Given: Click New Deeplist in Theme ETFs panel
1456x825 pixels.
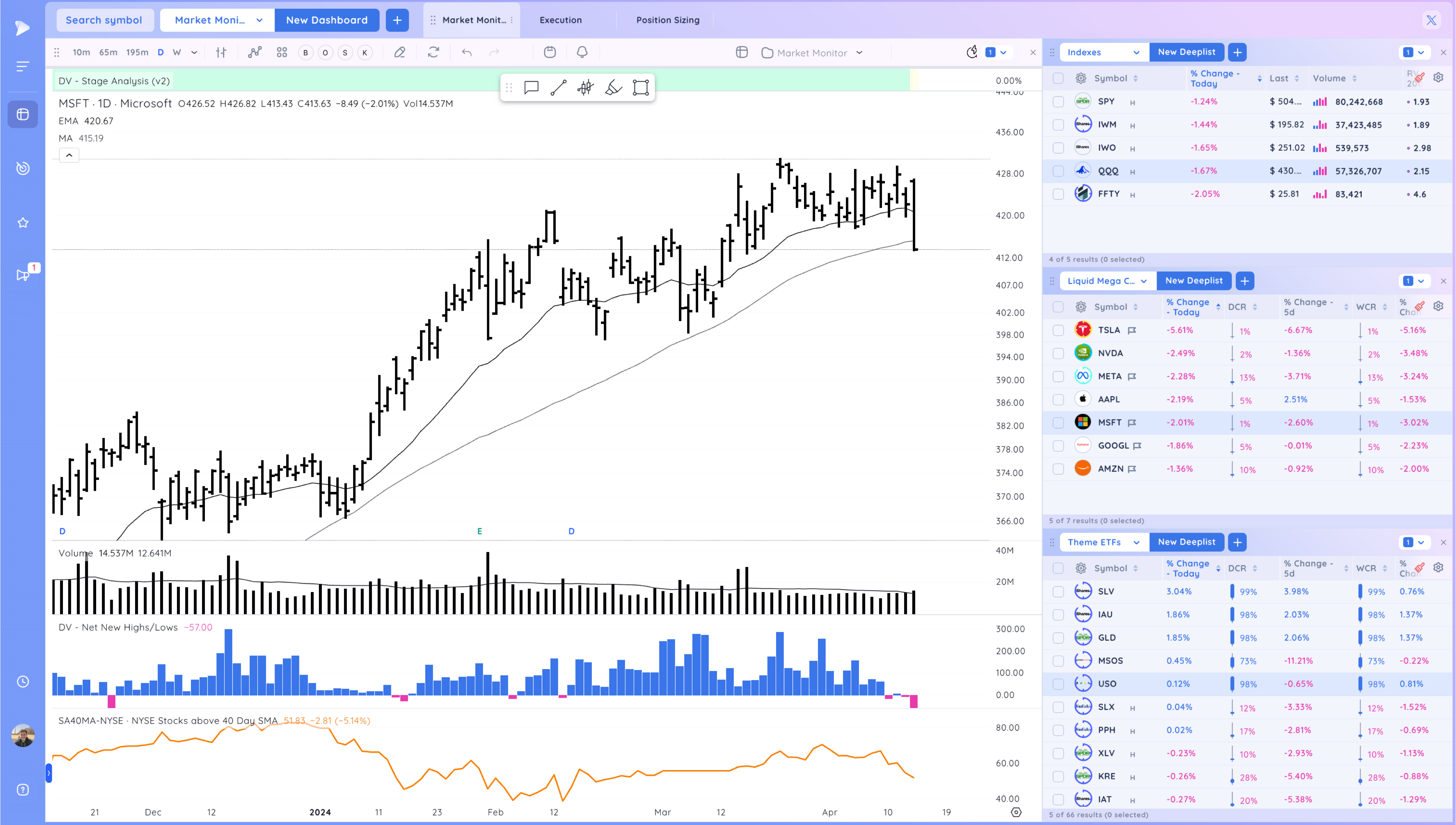Looking at the screenshot, I should tap(1186, 542).
